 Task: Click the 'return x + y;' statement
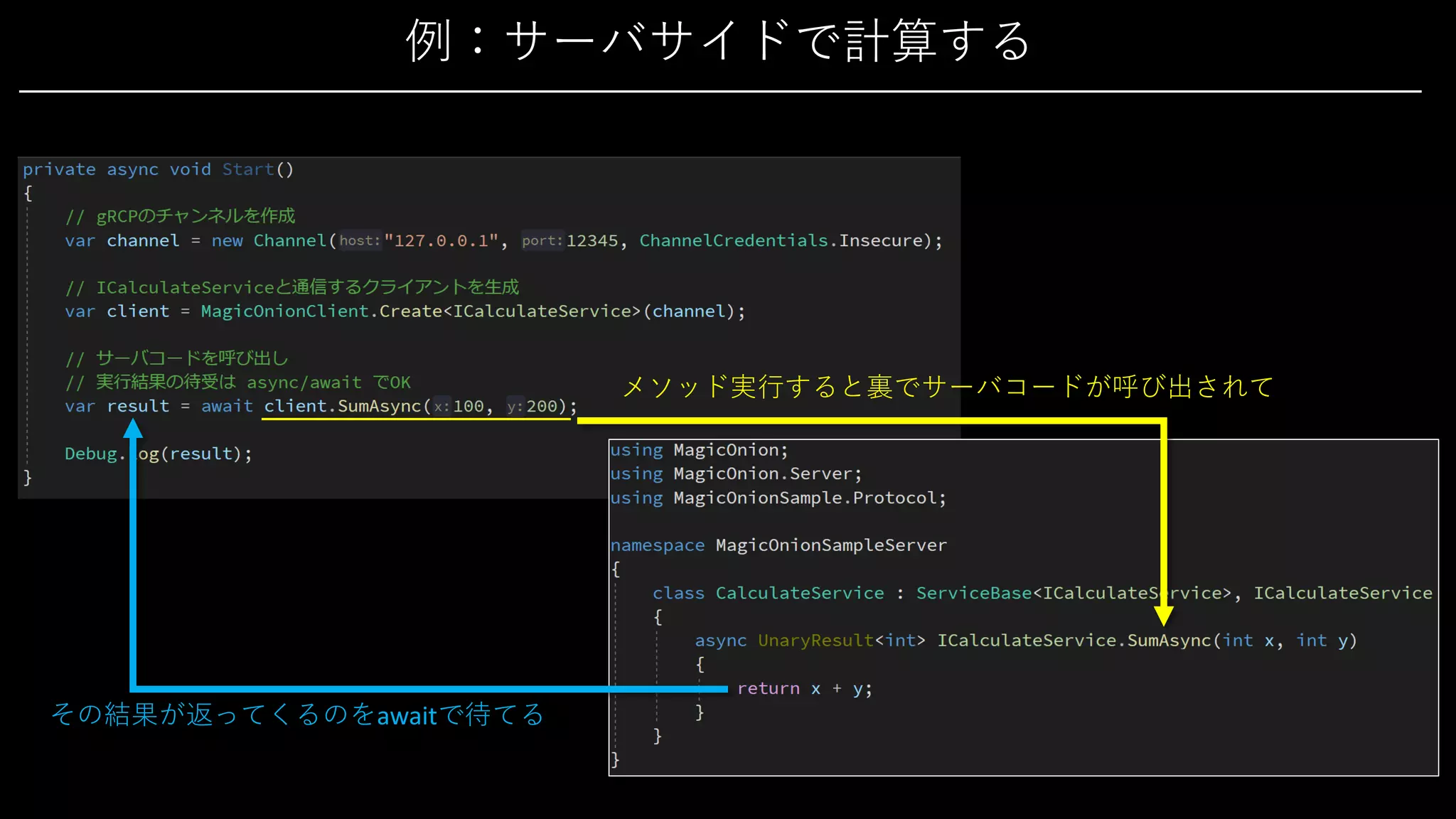[805, 688]
